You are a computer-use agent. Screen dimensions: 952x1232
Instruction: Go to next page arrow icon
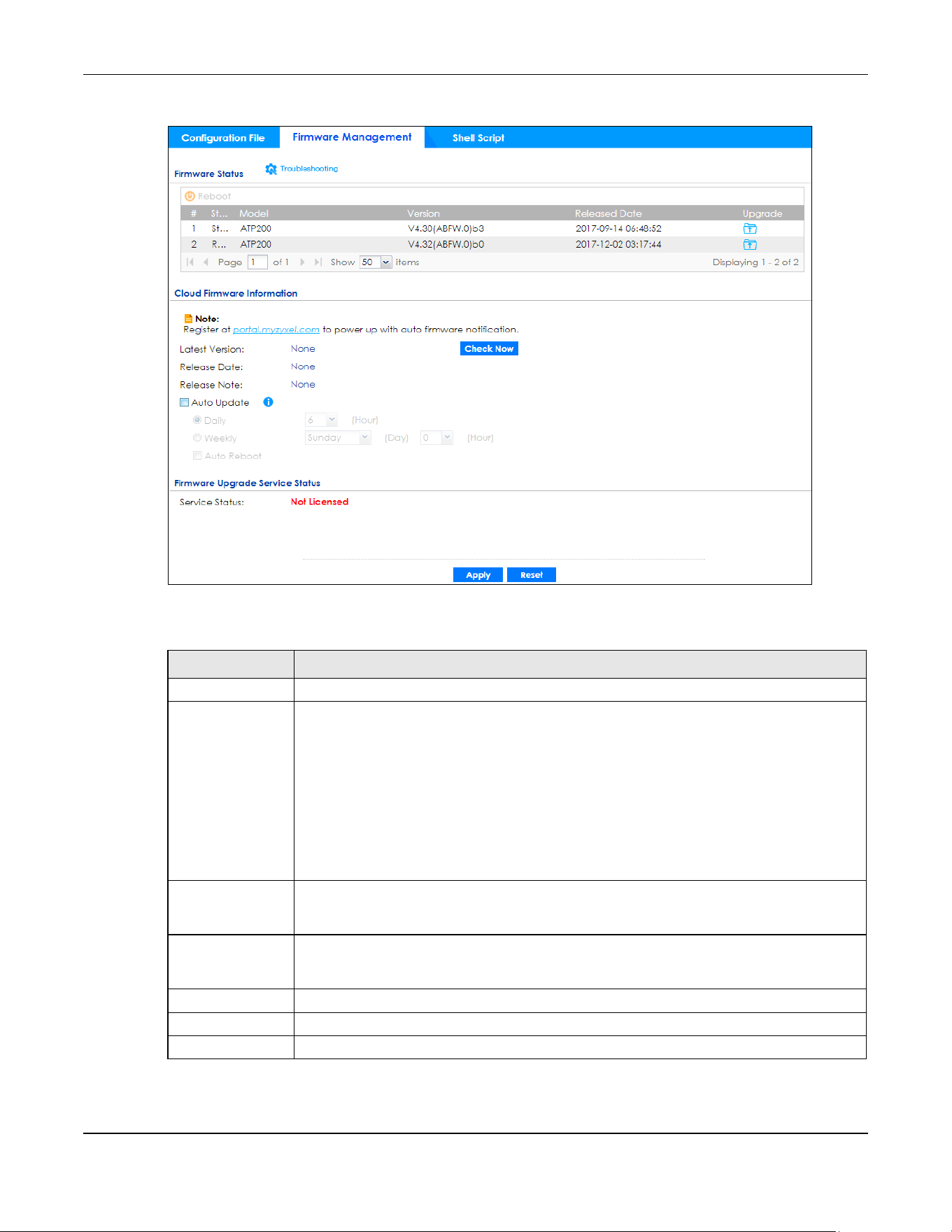tap(302, 262)
